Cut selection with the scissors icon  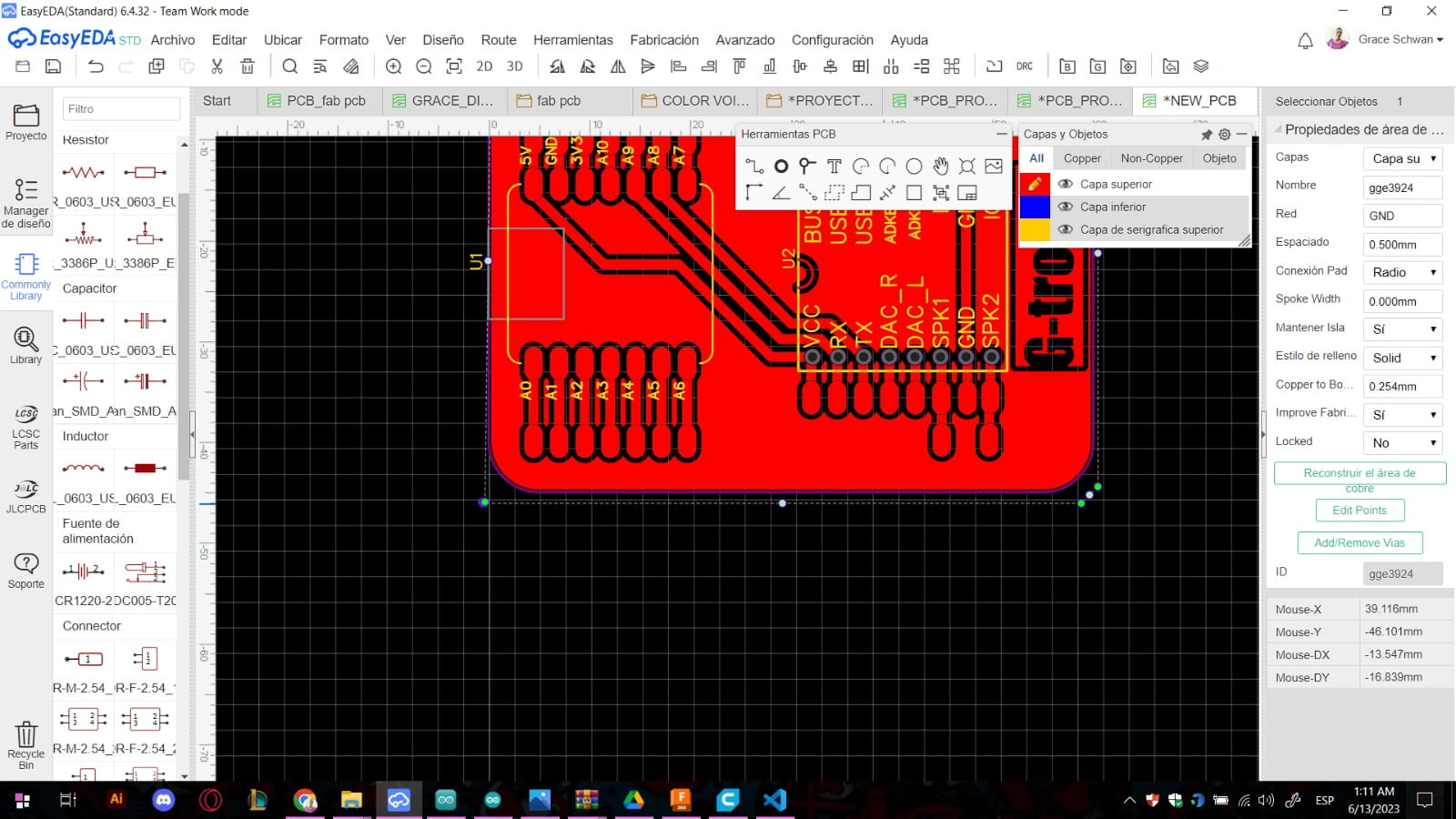(217, 66)
